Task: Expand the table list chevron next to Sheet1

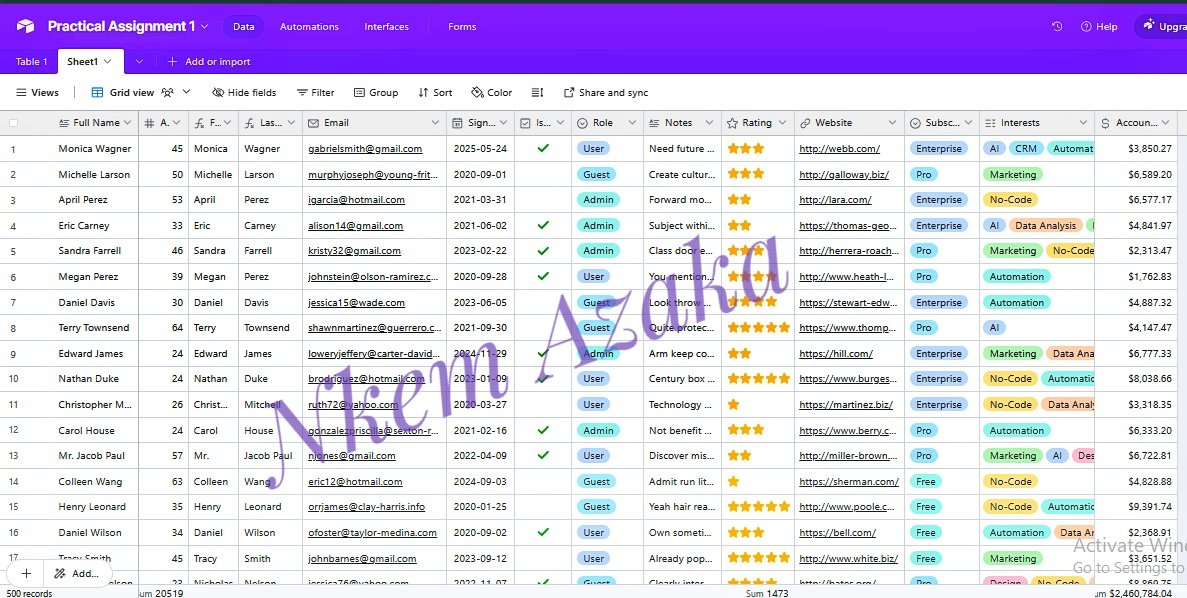Action: [139, 61]
